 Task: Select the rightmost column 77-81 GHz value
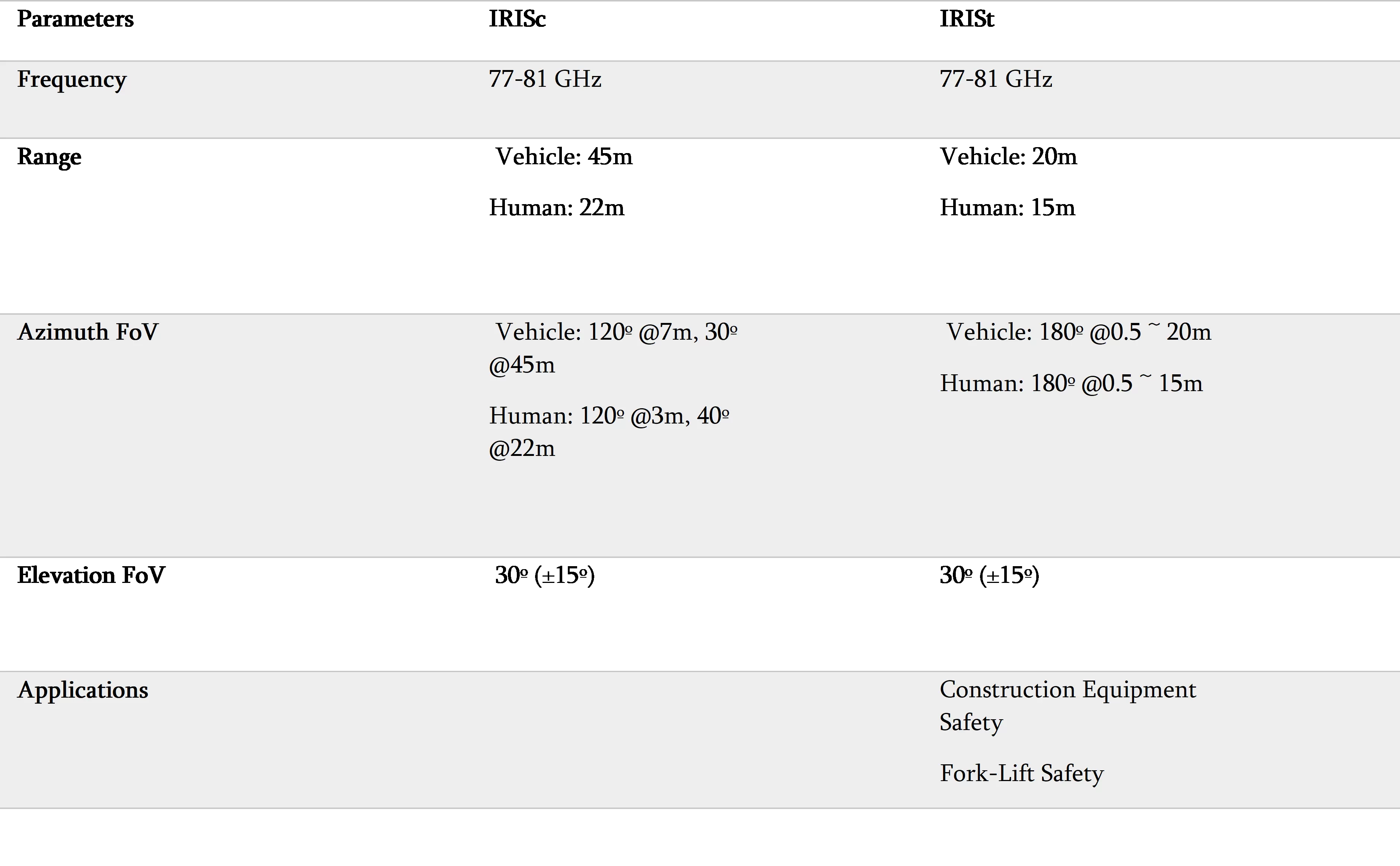[996, 79]
